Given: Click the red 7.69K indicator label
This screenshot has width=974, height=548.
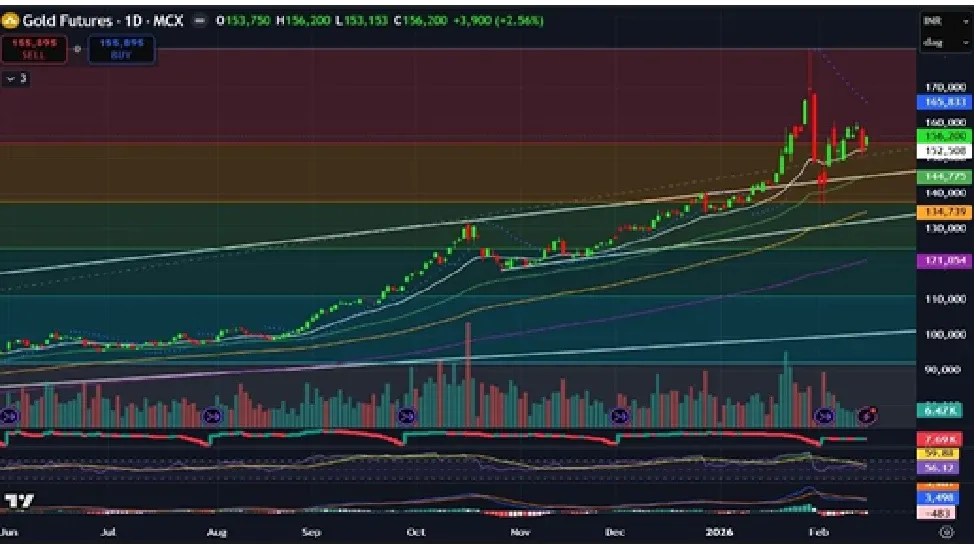Looking at the screenshot, I should pos(939,439).
